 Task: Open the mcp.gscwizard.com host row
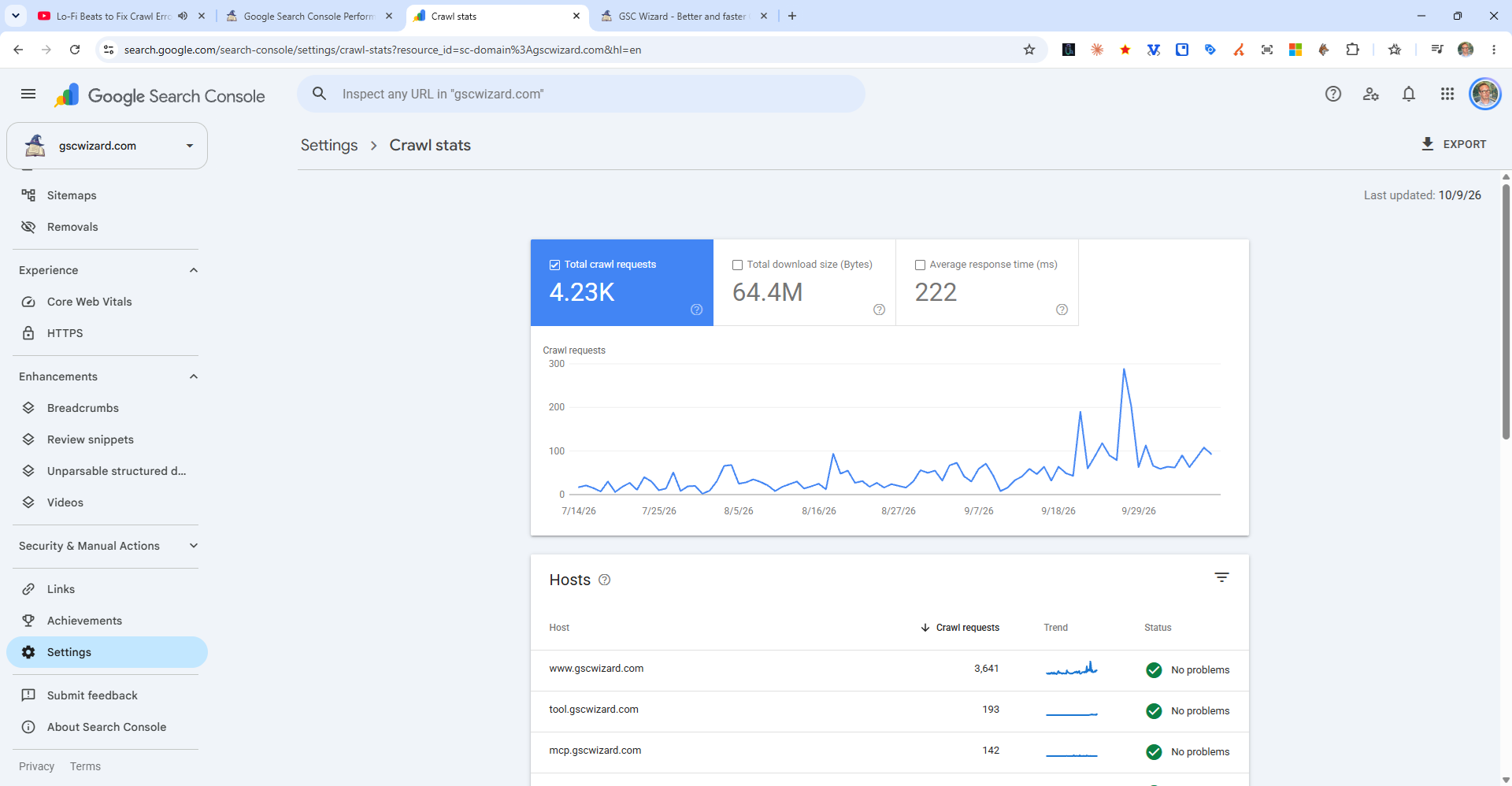tap(890, 752)
